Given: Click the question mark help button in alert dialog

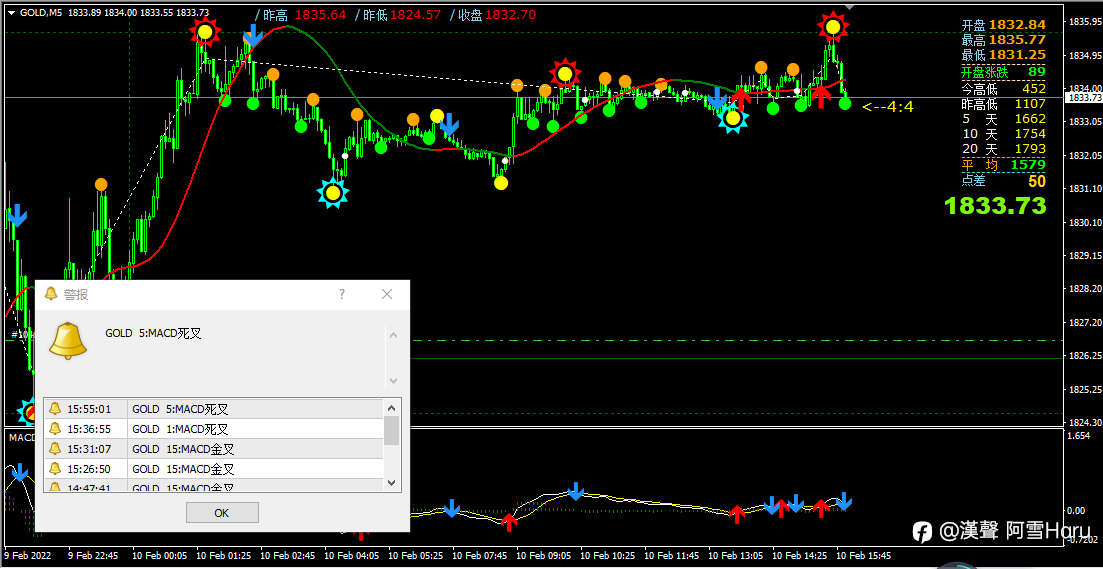Looking at the screenshot, I should [x=342, y=294].
